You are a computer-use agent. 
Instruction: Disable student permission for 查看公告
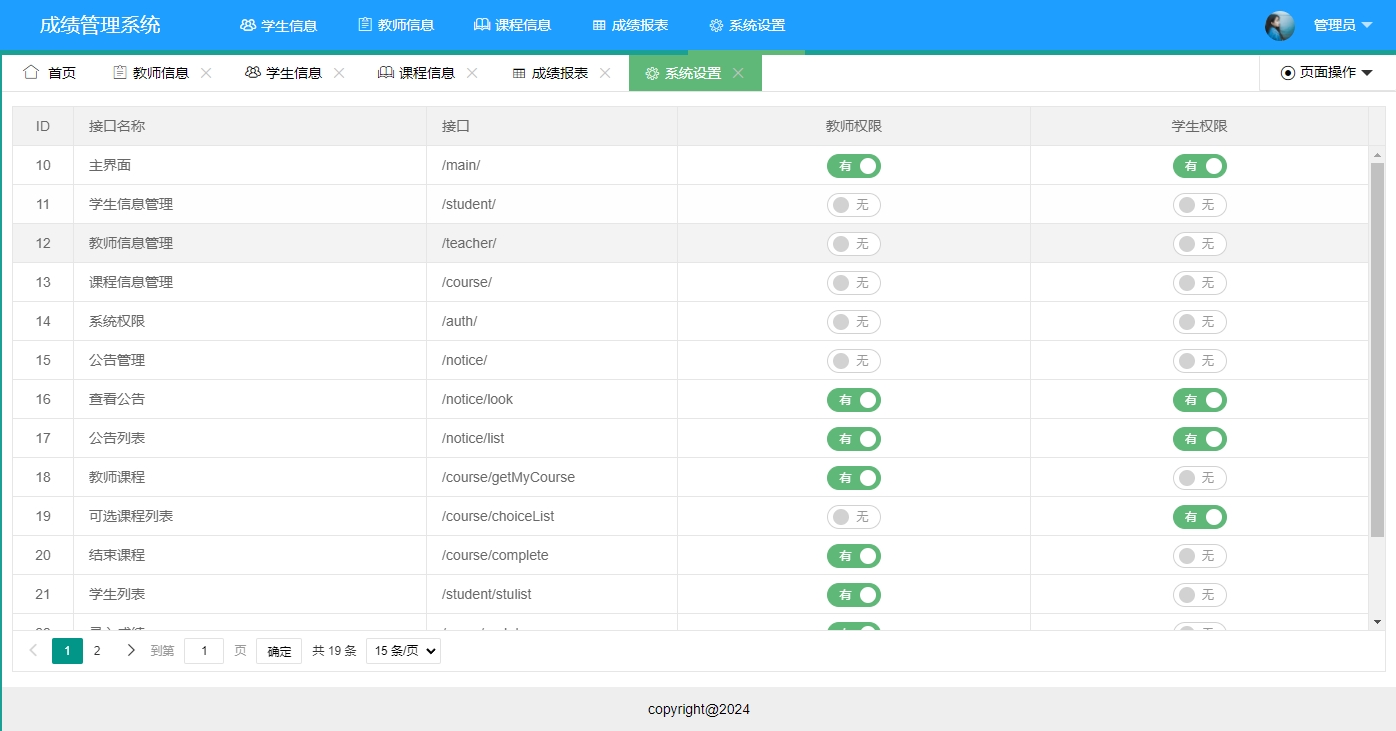[1200, 400]
